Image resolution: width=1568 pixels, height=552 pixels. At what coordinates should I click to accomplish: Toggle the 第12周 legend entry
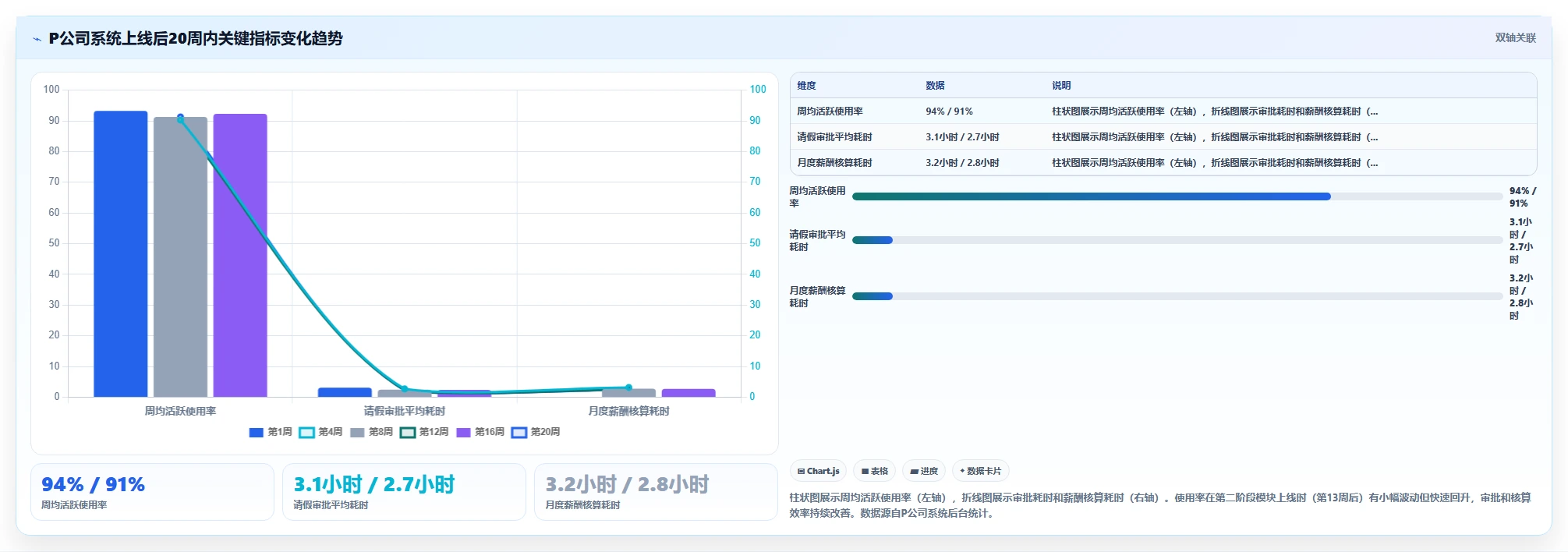click(x=424, y=432)
